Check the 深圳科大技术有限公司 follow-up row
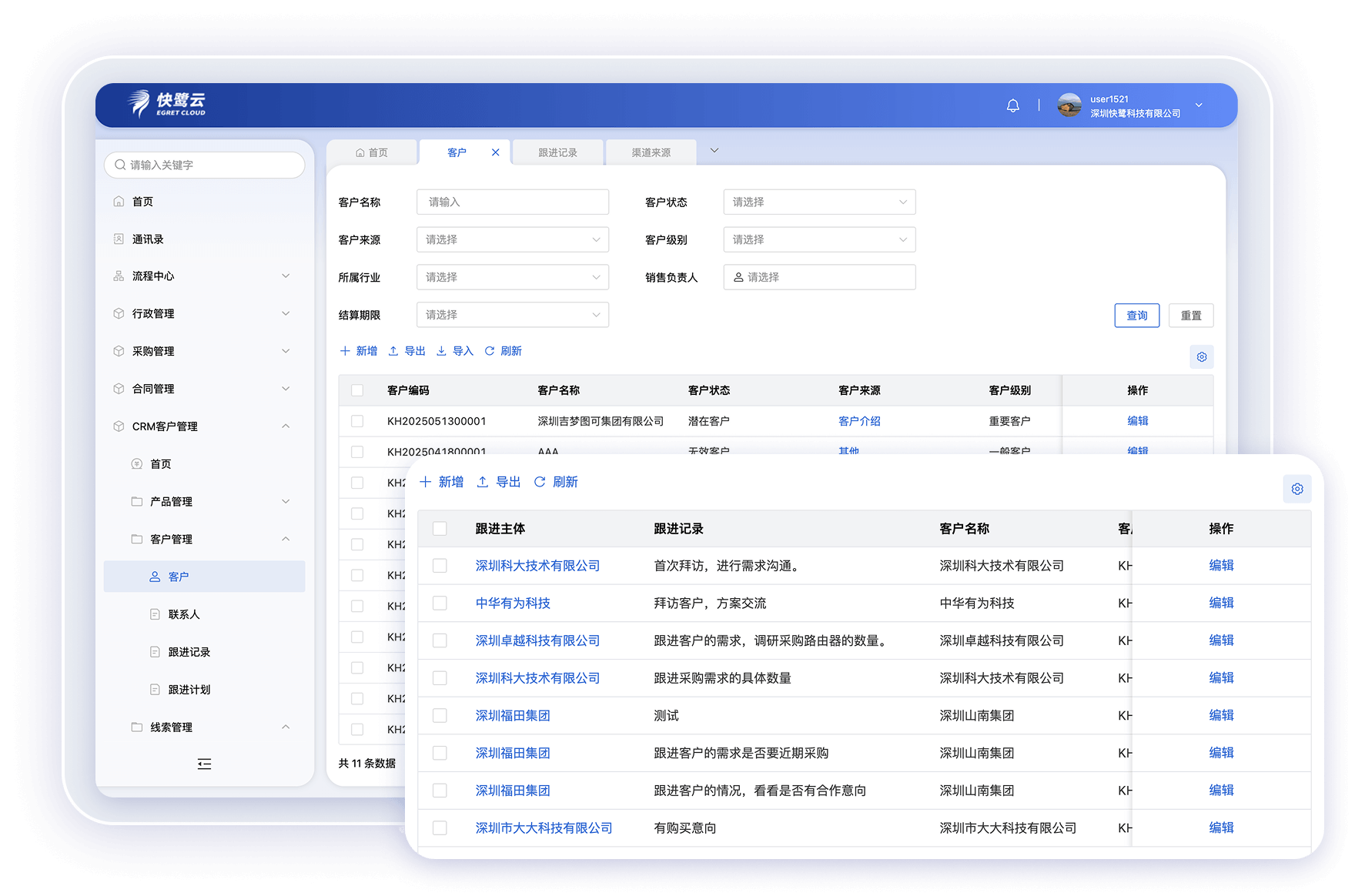 click(440, 565)
